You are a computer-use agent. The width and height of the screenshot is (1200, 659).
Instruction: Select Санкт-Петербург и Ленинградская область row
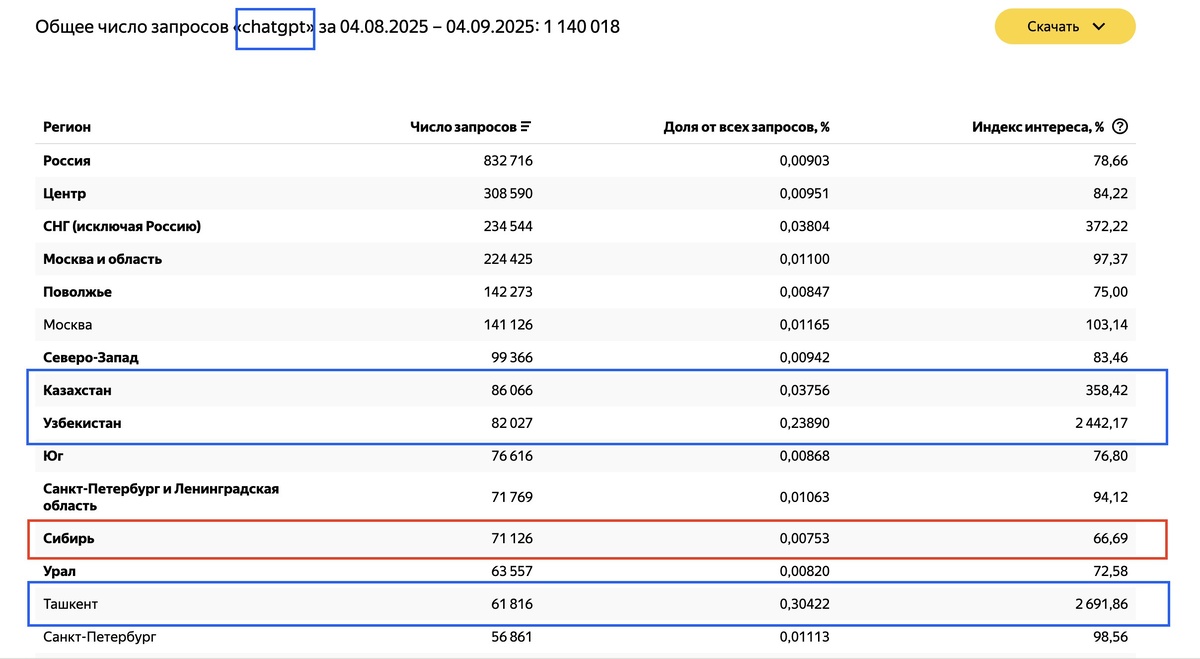tap(585, 497)
